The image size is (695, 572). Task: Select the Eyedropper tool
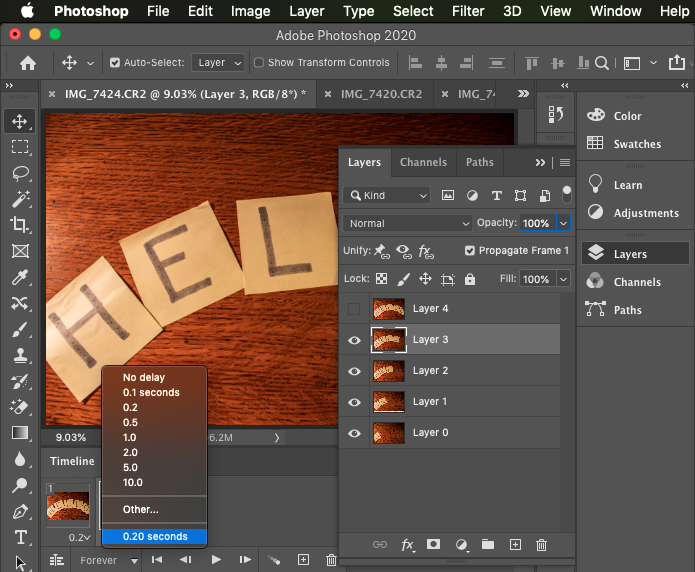point(19,277)
